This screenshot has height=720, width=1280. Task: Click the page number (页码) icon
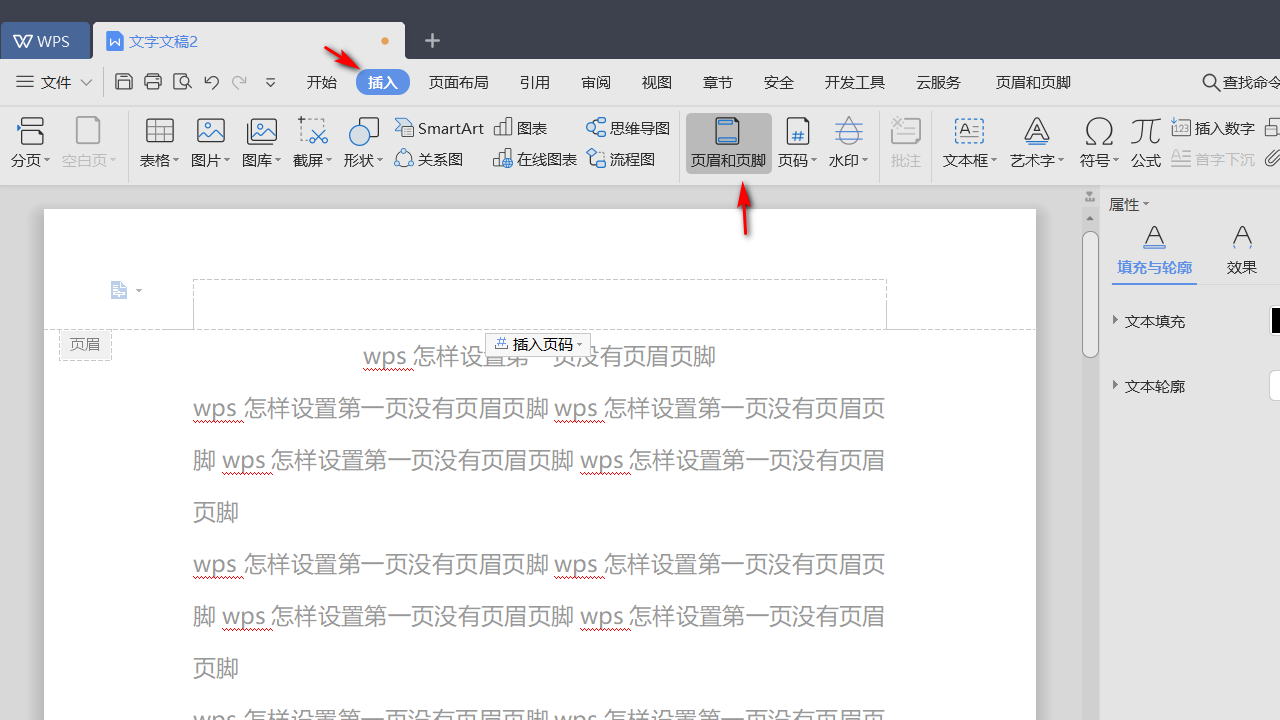(797, 131)
